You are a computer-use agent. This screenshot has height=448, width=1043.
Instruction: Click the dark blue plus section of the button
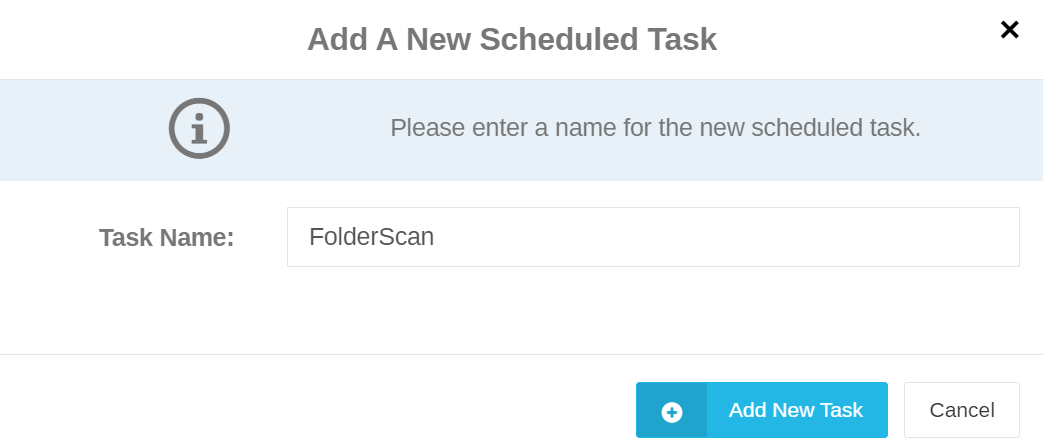click(671, 410)
